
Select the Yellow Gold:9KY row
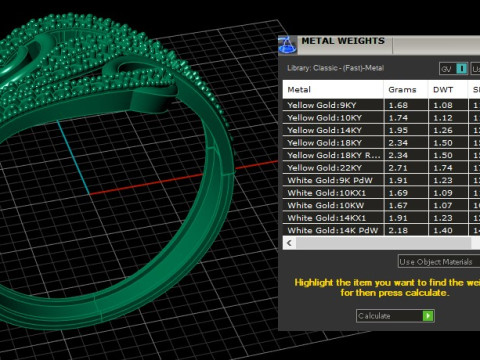(x=381, y=105)
